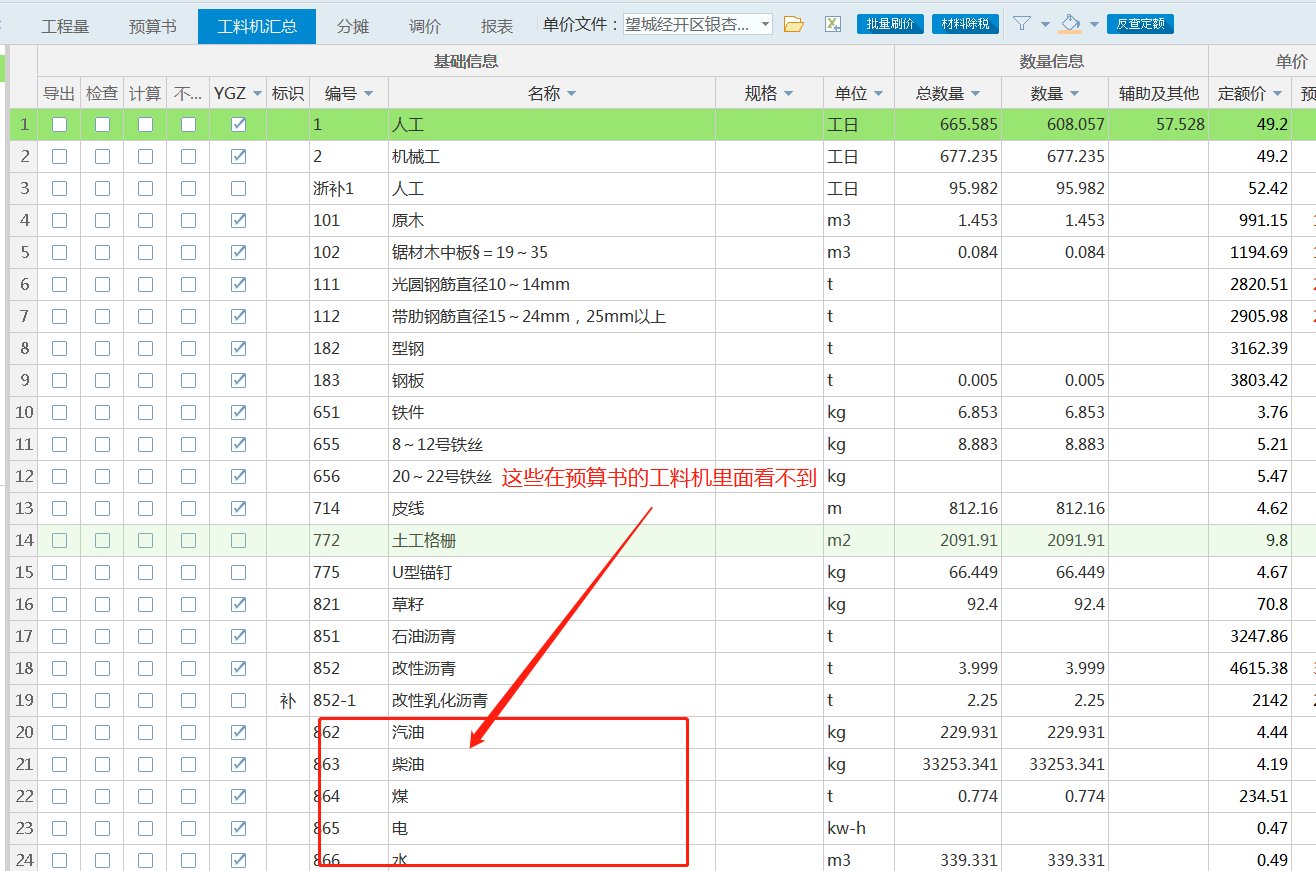Select row number 13 header

tap(24, 509)
